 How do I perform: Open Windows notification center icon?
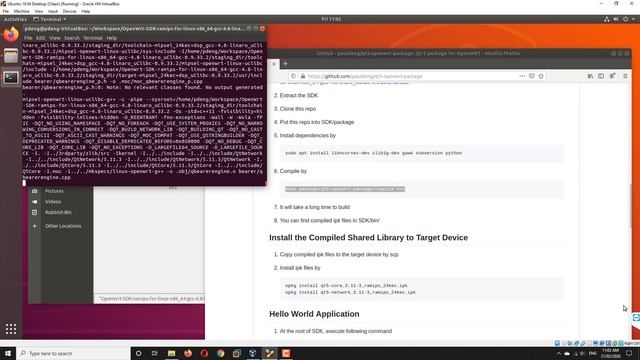[629, 353]
